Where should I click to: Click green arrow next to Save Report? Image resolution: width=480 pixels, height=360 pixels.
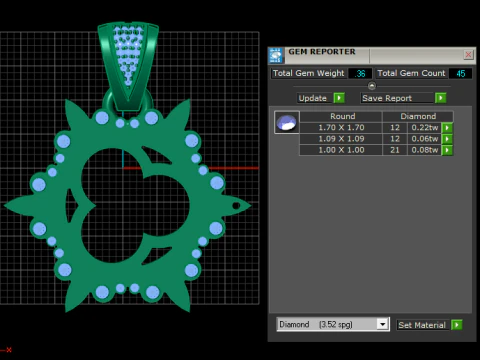440,98
